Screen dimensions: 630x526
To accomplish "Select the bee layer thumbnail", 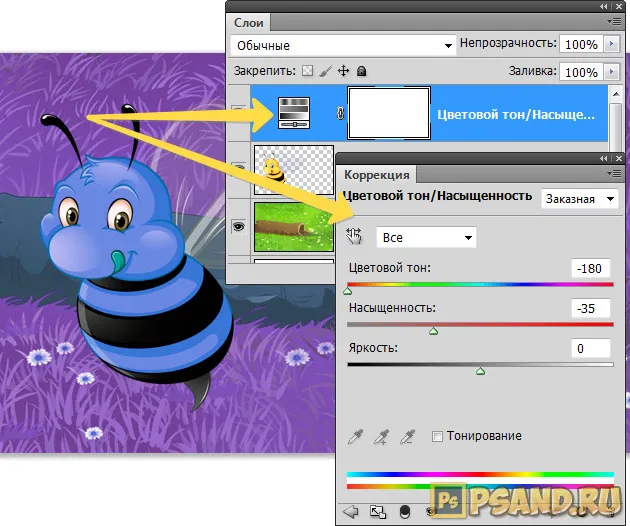I will click(x=294, y=170).
